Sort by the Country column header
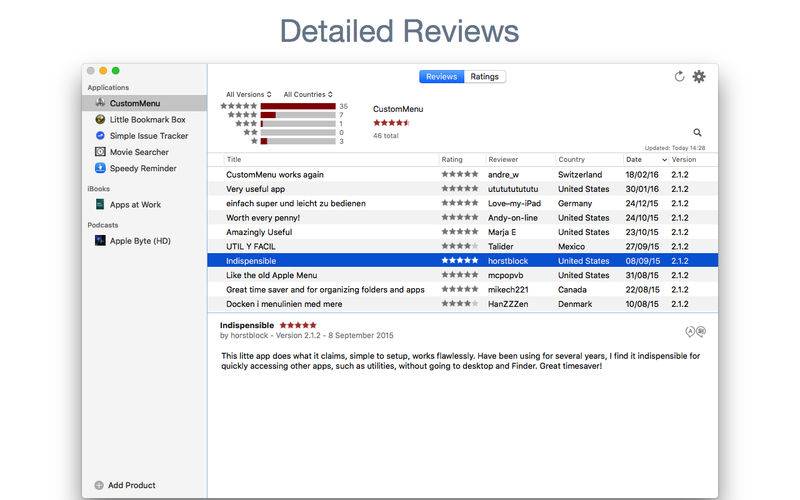 pyautogui.click(x=571, y=160)
